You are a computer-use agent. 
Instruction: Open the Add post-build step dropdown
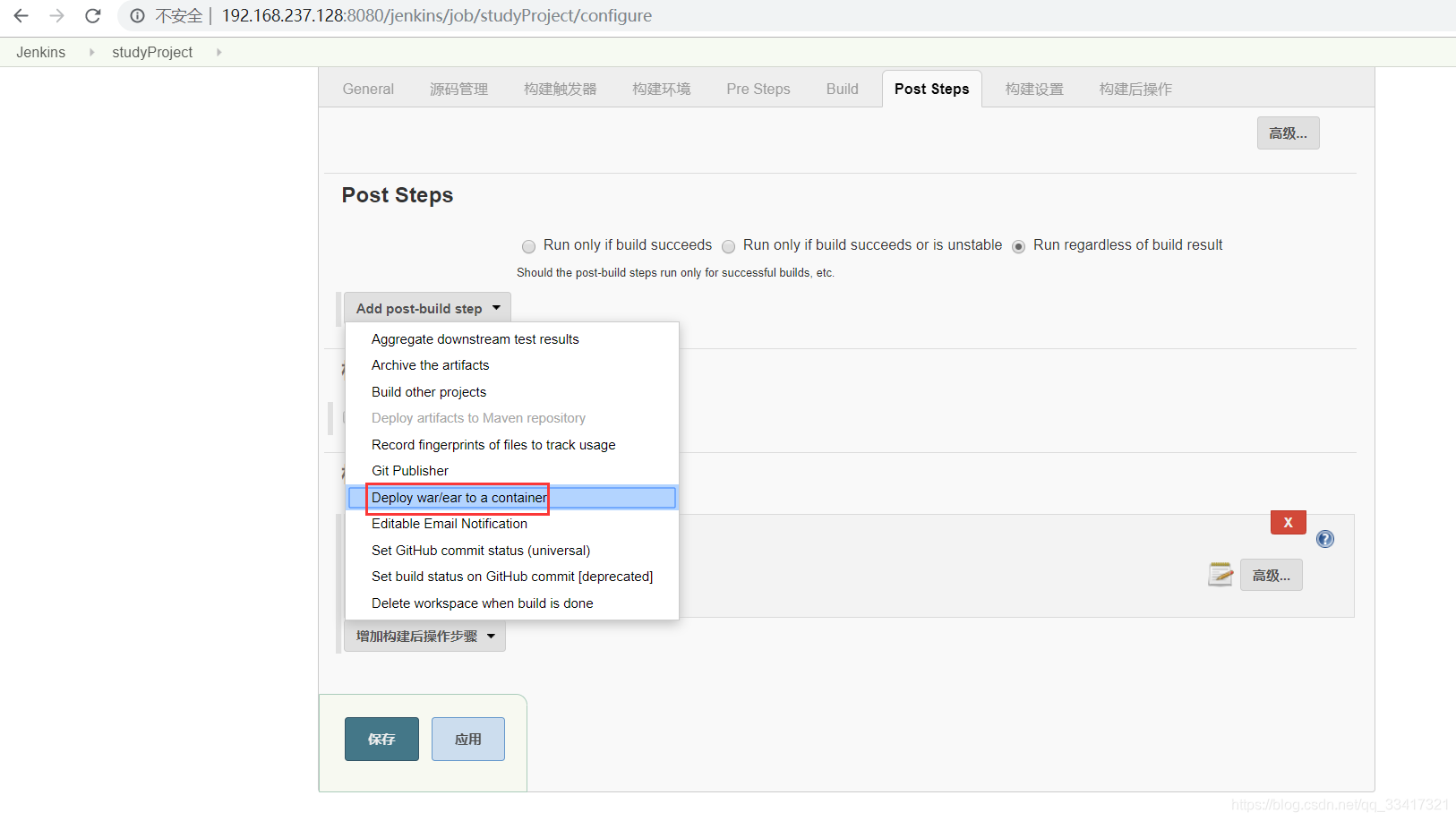[x=427, y=308]
